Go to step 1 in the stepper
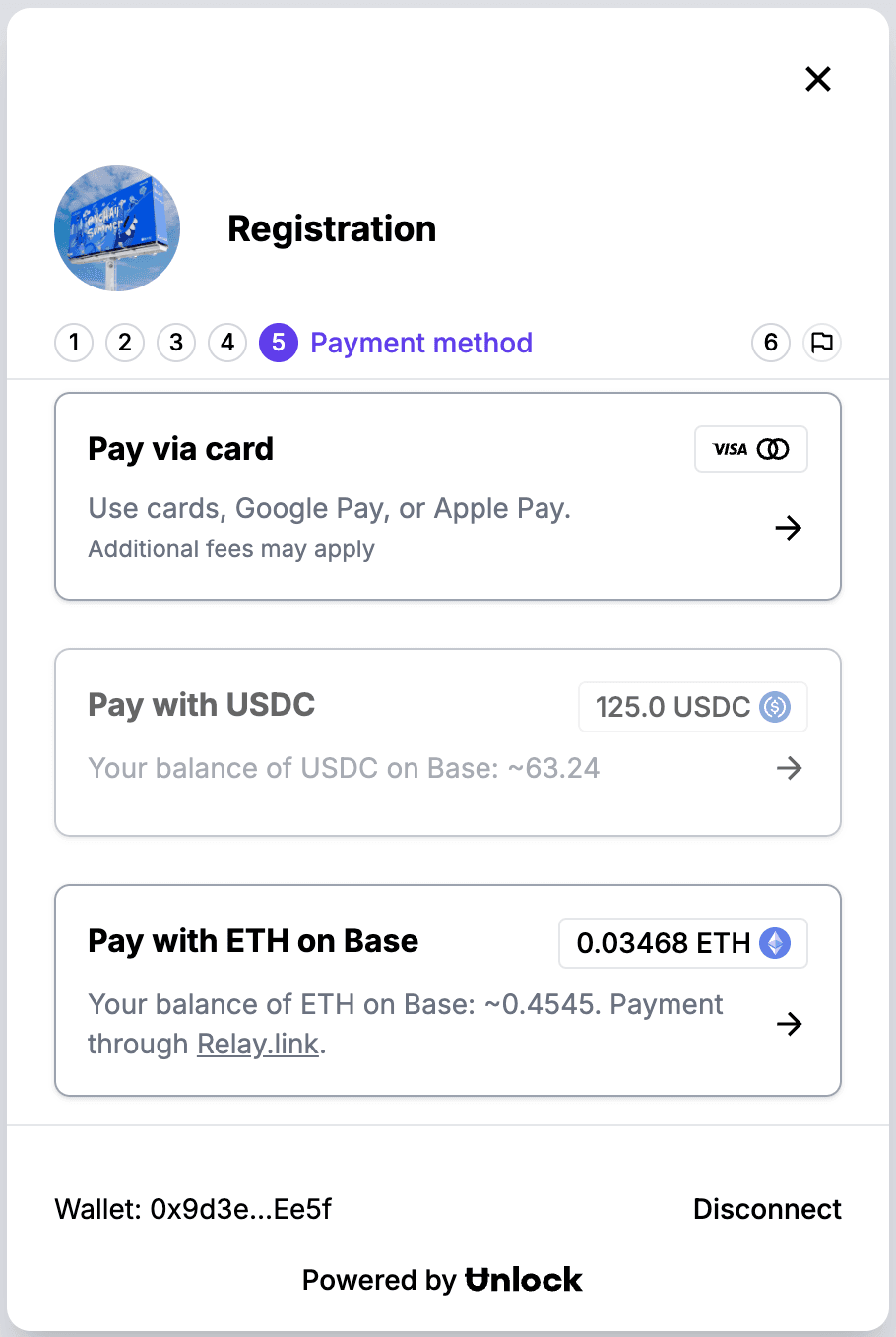The width and height of the screenshot is (896, 1337). point(74,343)
